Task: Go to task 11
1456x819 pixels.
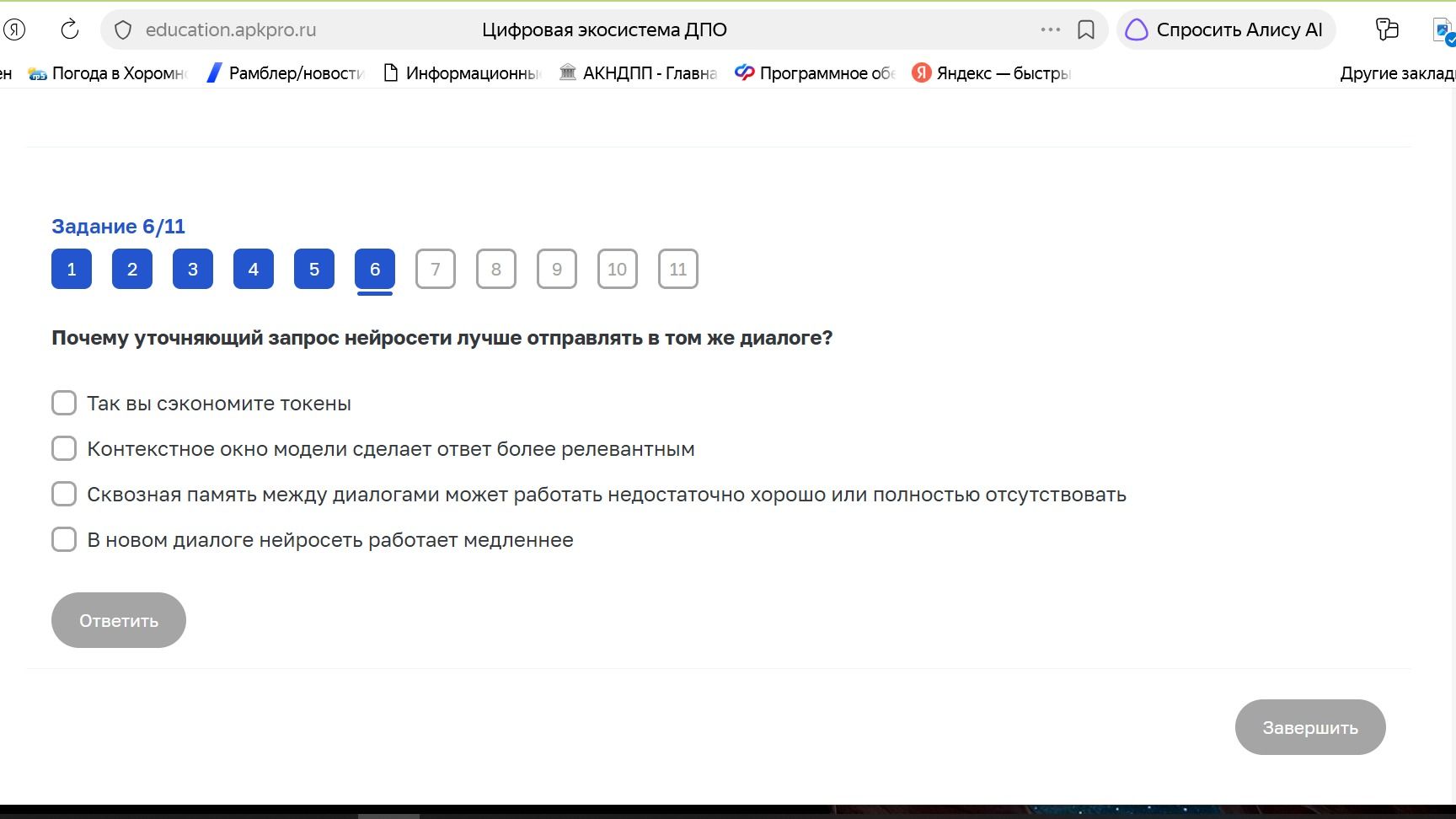Action: point(678,269)
